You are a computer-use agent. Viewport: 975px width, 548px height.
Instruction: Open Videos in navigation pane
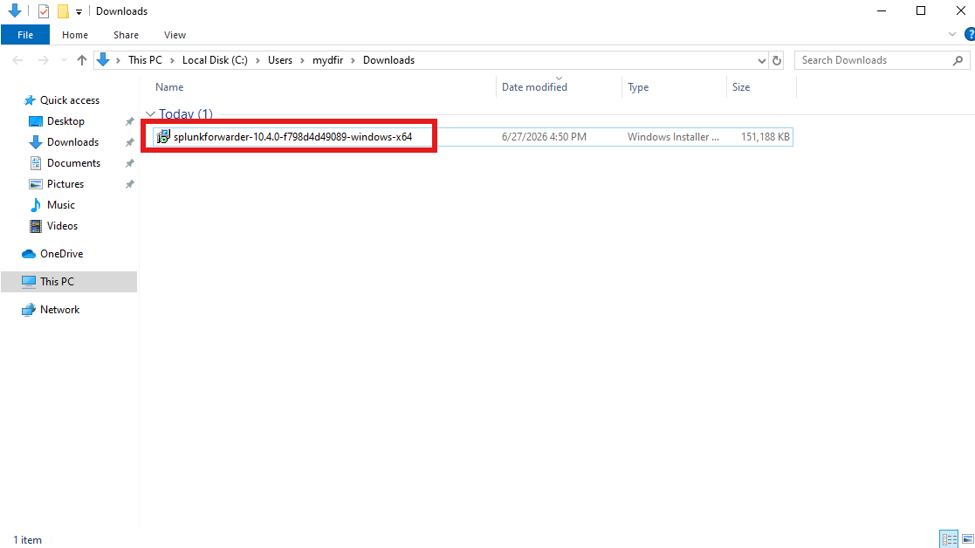tap(62, 226)
